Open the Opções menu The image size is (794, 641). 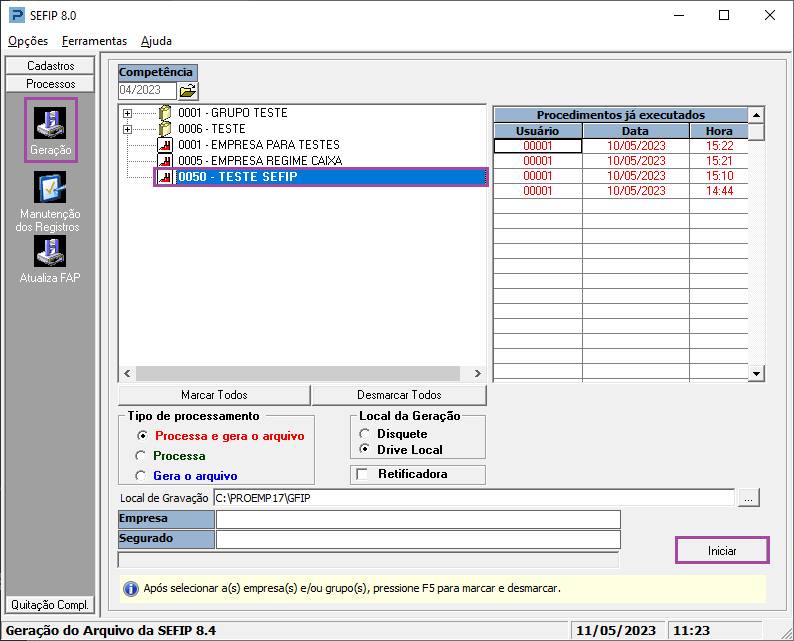click(x=28, y=41)
